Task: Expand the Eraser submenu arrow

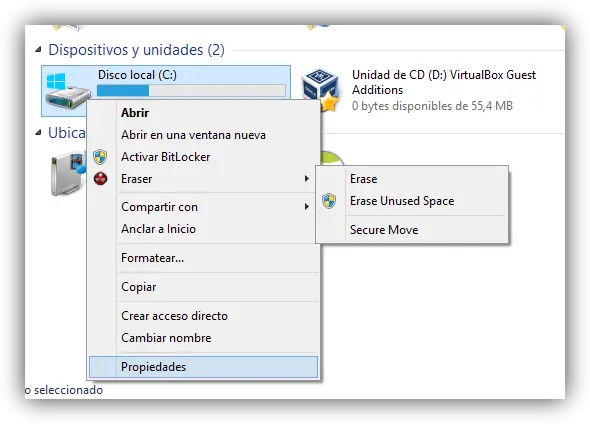Action: (307, 179)
